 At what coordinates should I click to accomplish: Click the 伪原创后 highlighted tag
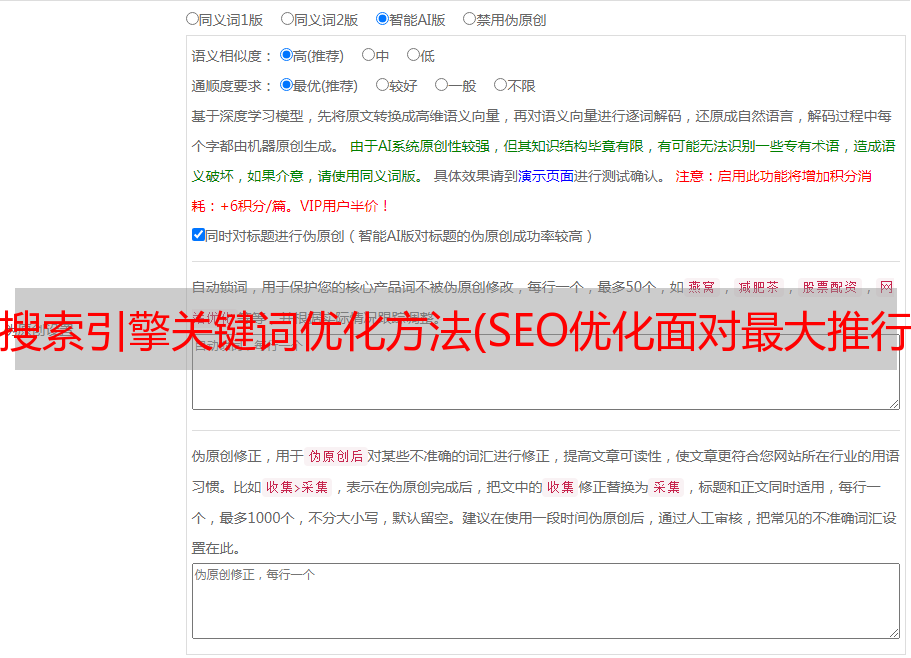click(335, 456)
